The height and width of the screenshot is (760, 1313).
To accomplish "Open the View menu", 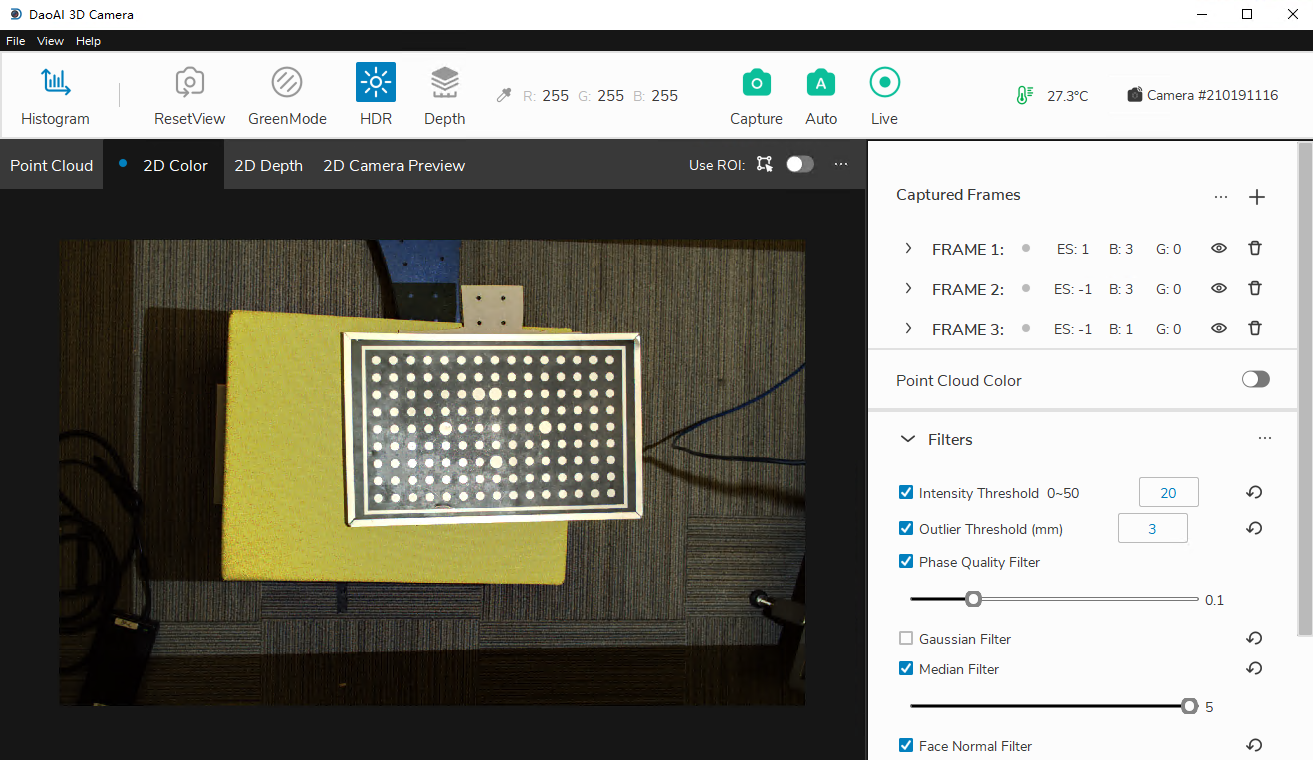I will pyautogui.click(x=50, y=41).
